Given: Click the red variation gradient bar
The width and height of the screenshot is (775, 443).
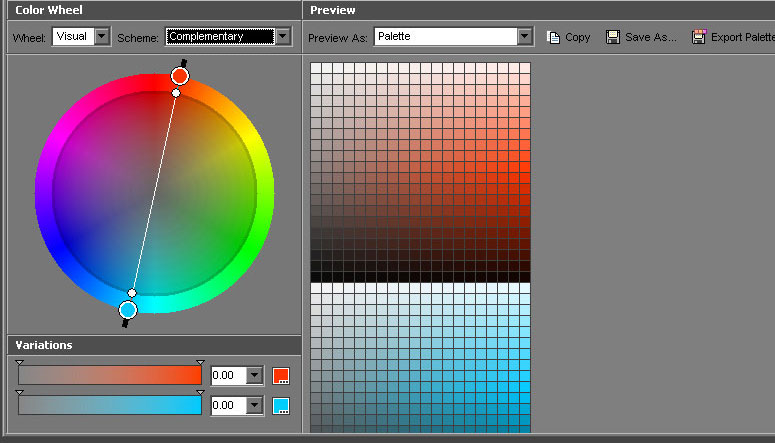Looking at the screenshot, I should point(110,375).
